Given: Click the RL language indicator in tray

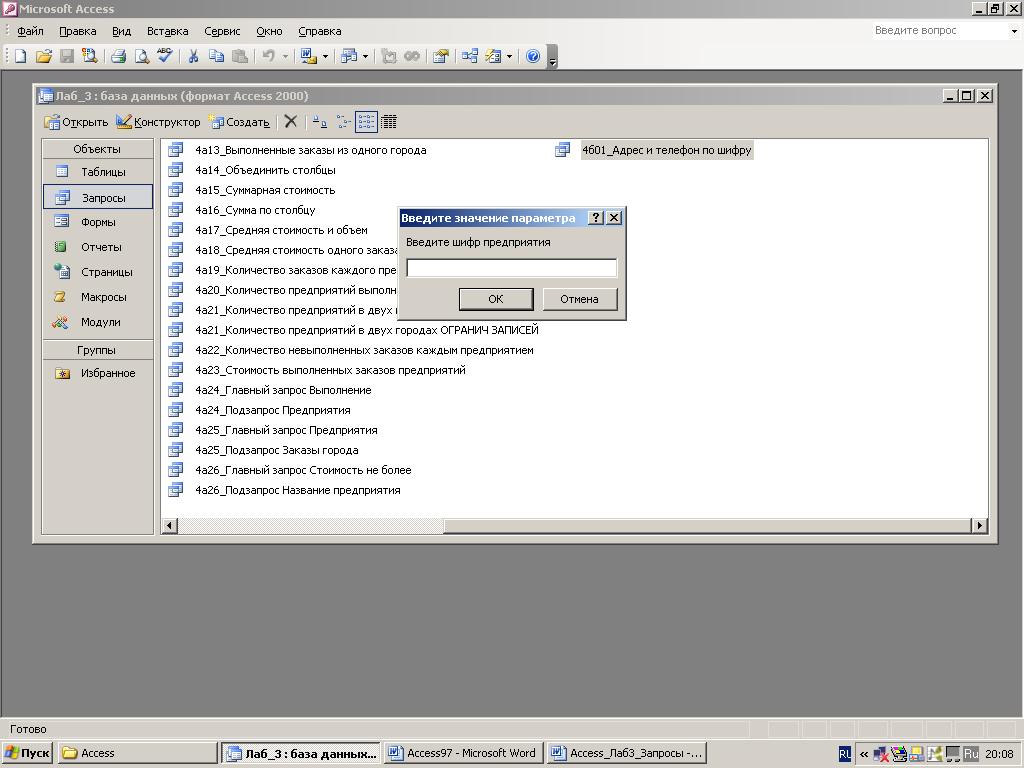Looking at the screenshot, I should (x=844, y=754).
